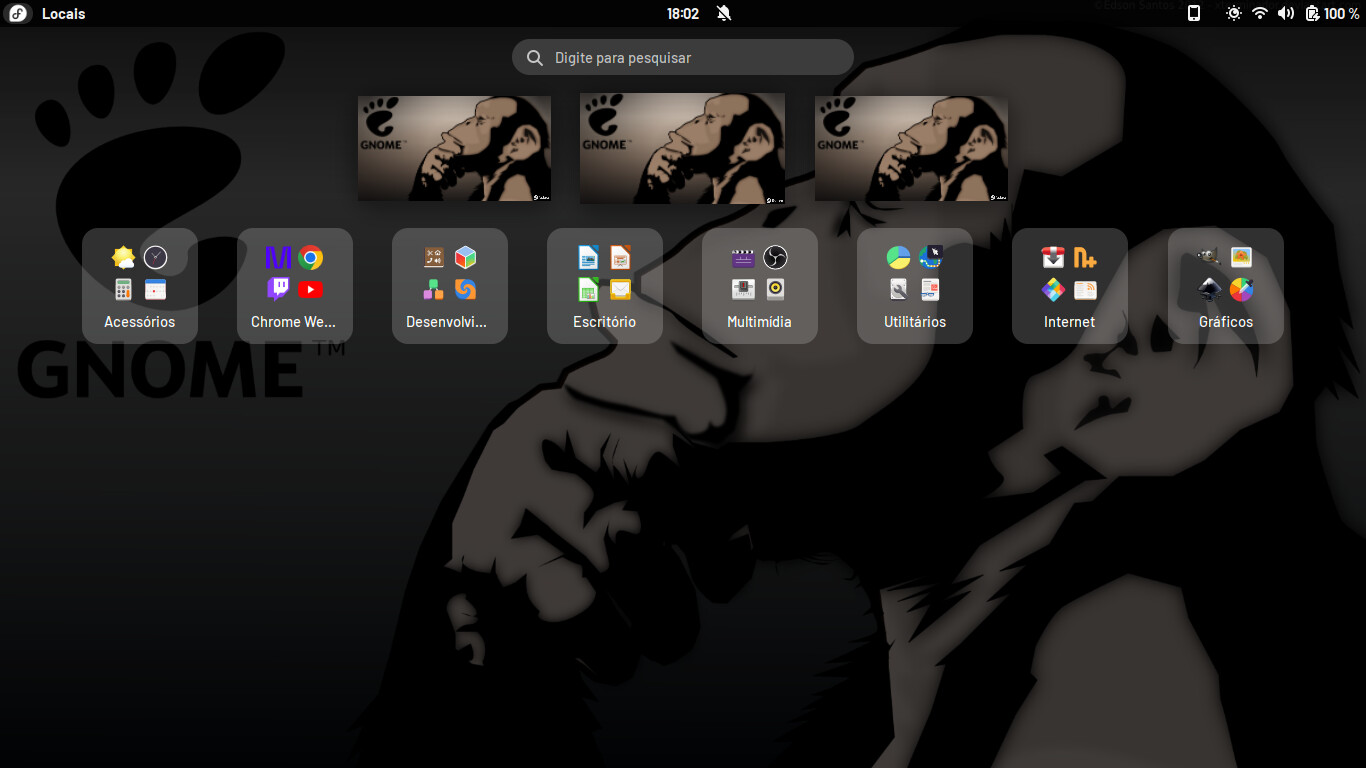
Task: Open the Internet app folder
Action: [1070, 286]
